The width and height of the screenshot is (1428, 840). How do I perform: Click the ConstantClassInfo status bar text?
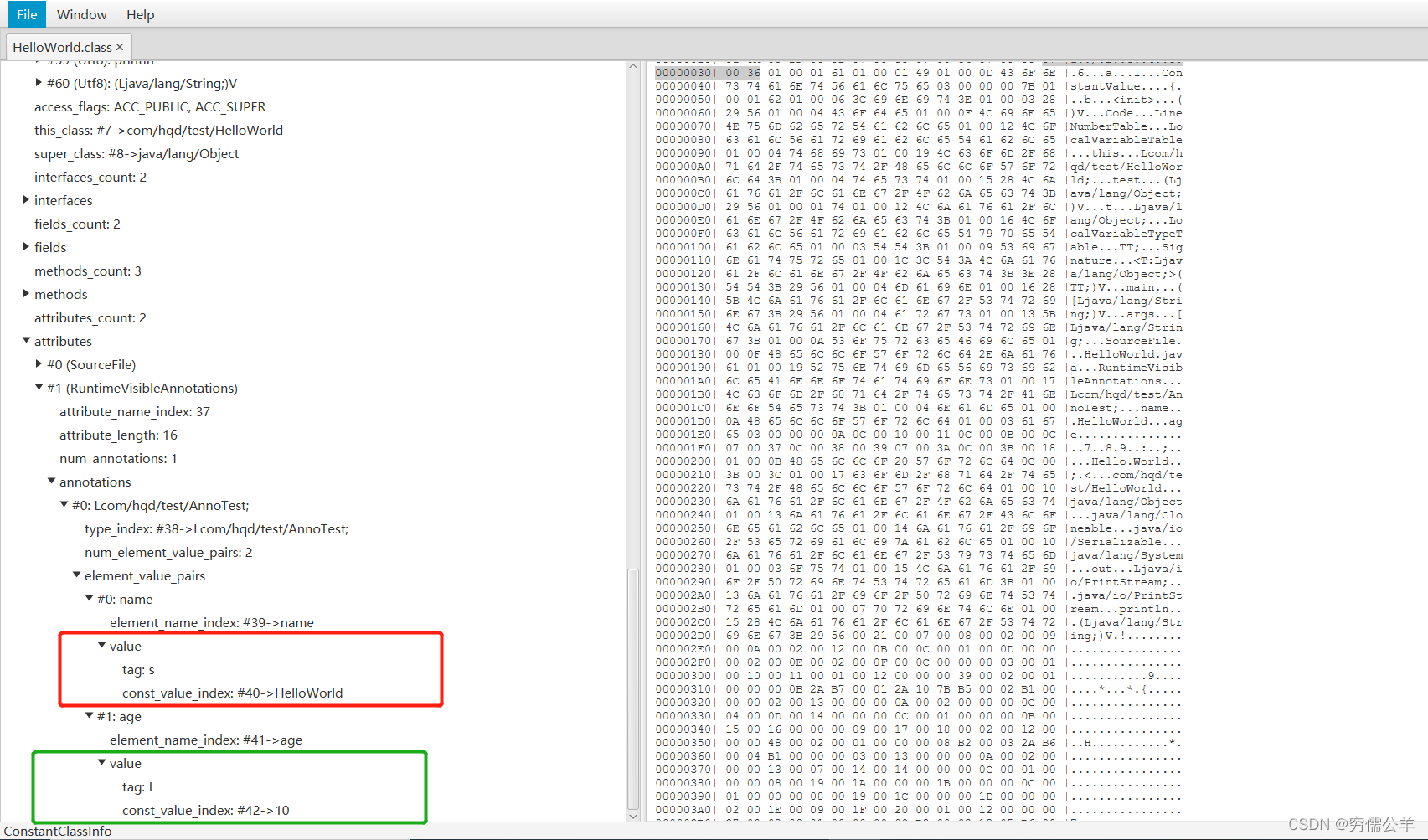58,831
